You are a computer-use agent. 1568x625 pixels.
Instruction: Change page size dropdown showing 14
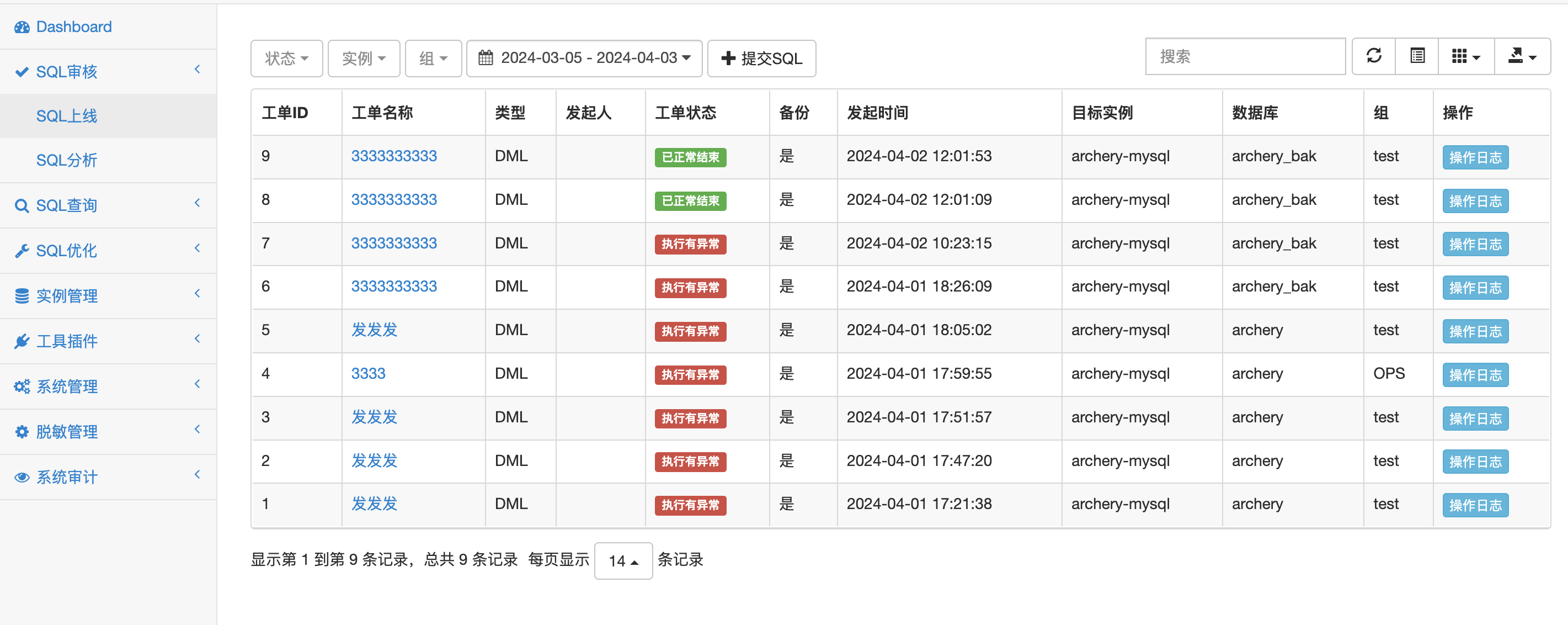[623, 560]
